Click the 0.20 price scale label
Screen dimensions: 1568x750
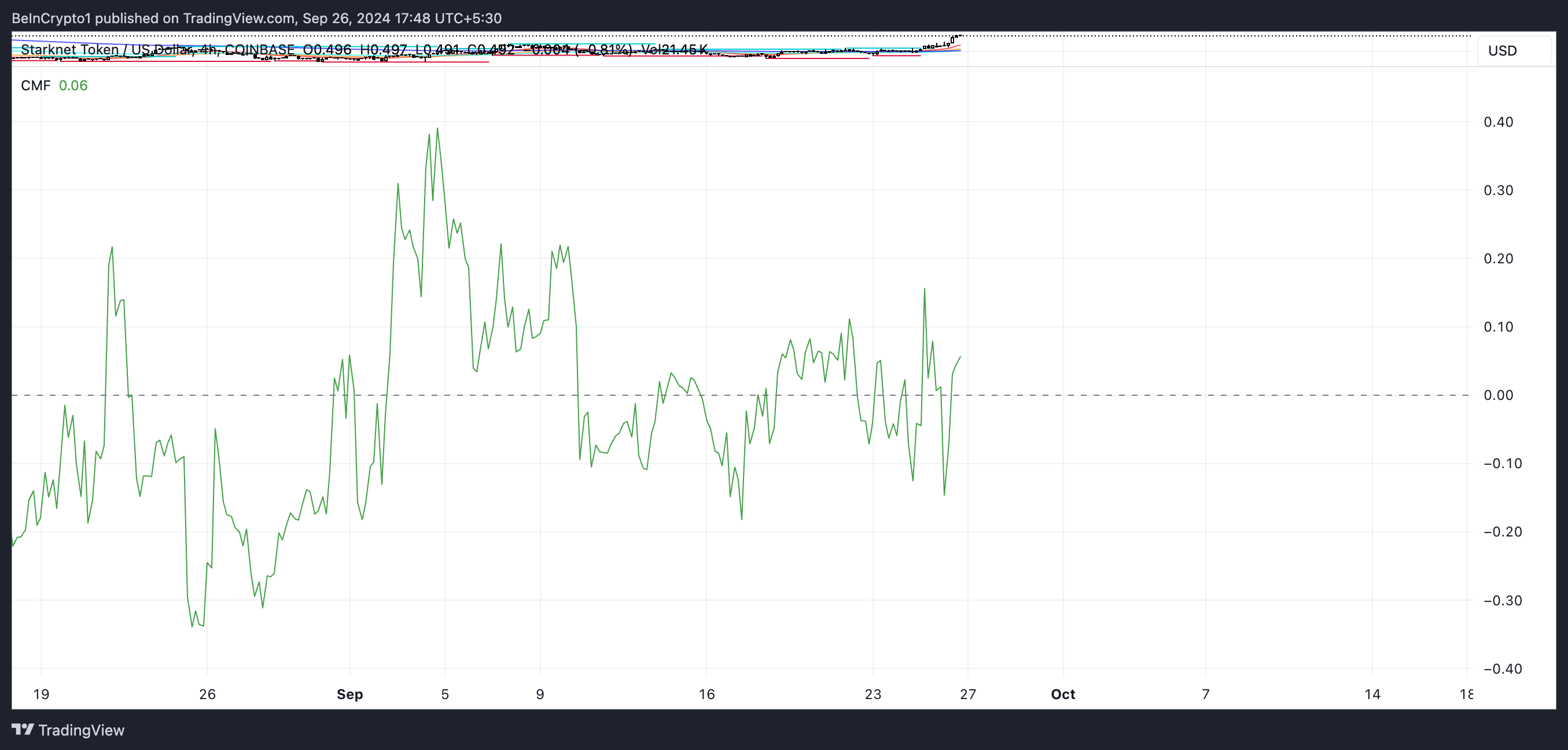[1498, 259]
